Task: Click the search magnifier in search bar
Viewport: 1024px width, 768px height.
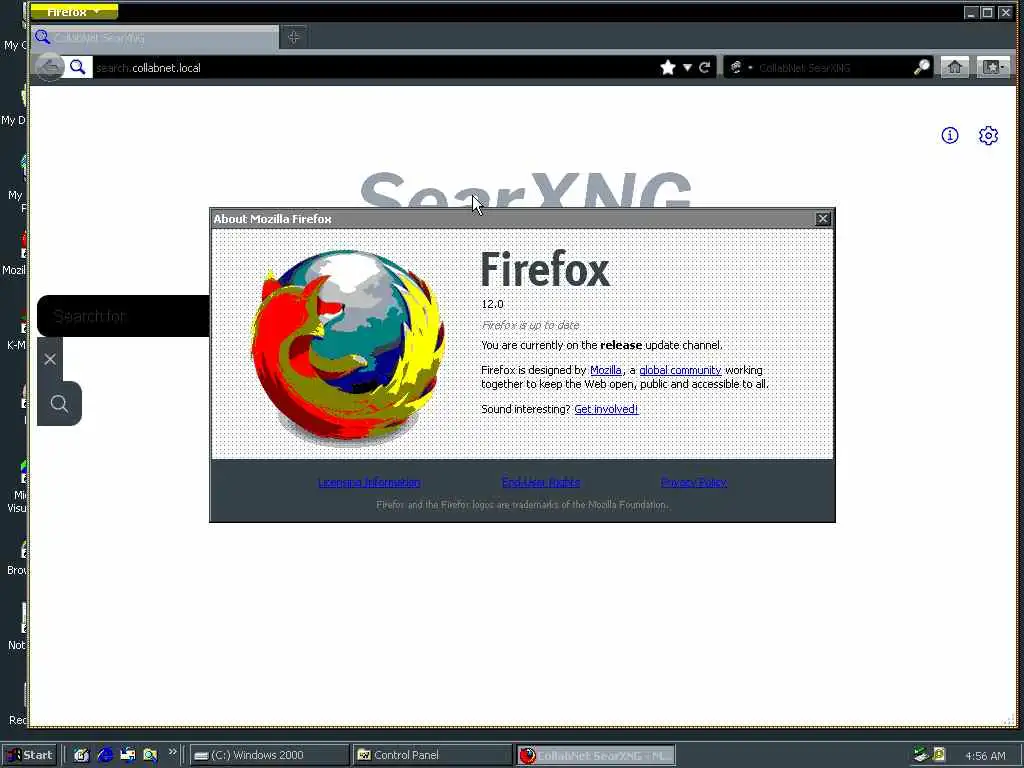Action: [921, 67]
